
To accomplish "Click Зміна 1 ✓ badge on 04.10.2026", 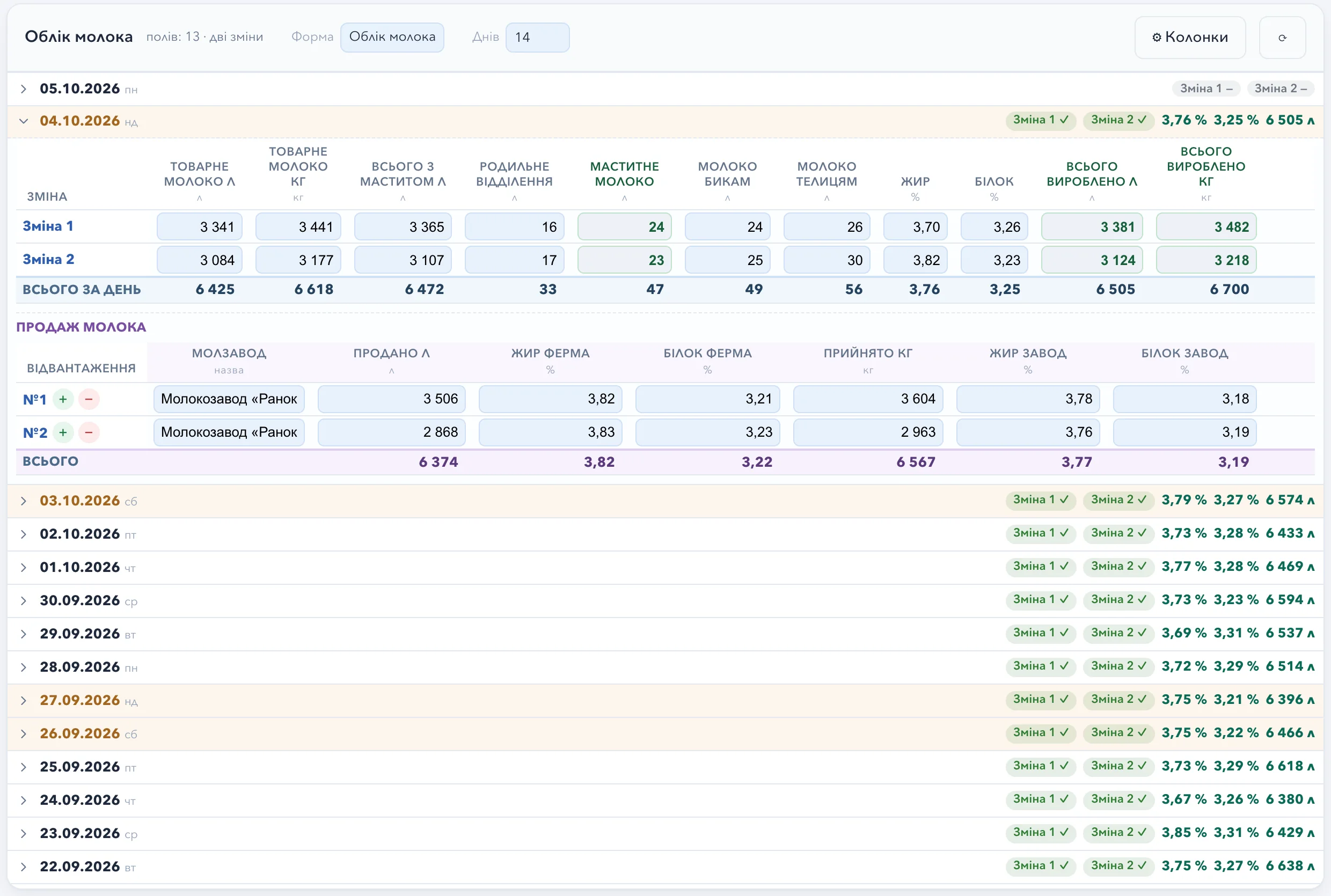I will point(1041,120).
